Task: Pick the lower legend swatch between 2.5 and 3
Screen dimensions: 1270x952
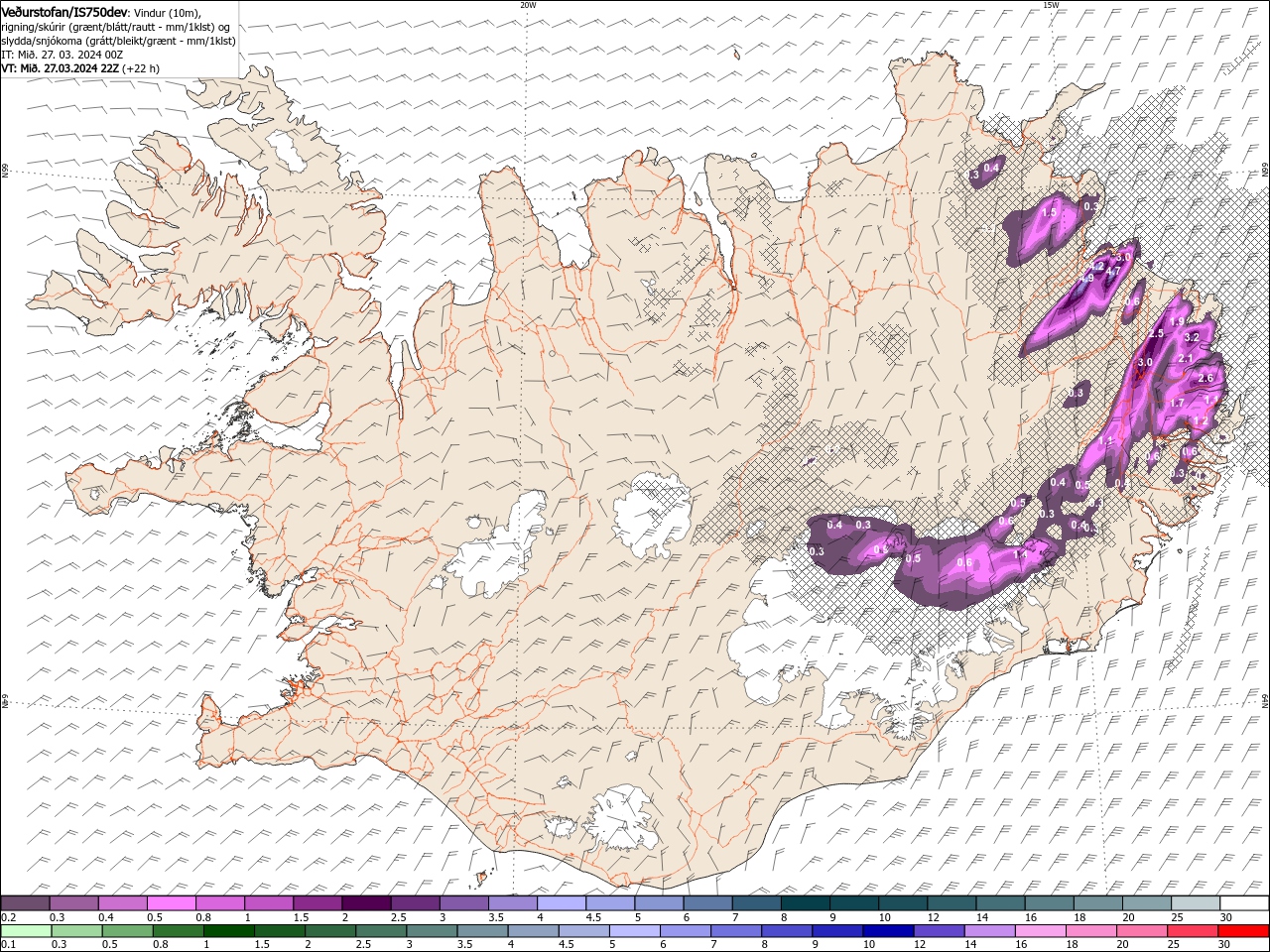Action: click(x=381, y=931)
